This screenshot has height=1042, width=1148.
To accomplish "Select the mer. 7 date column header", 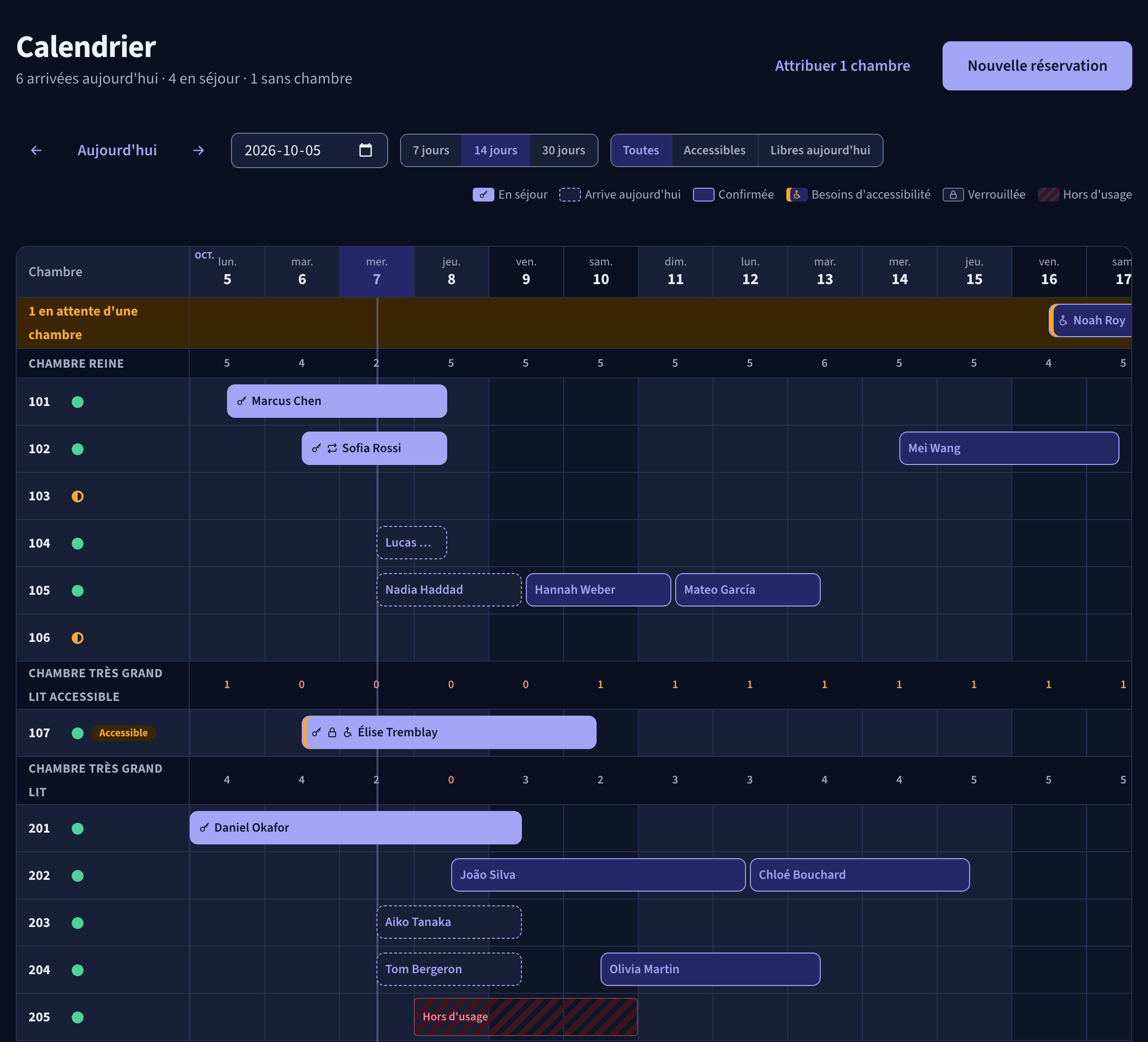I will pyautogui.click(x=377, y=272).
